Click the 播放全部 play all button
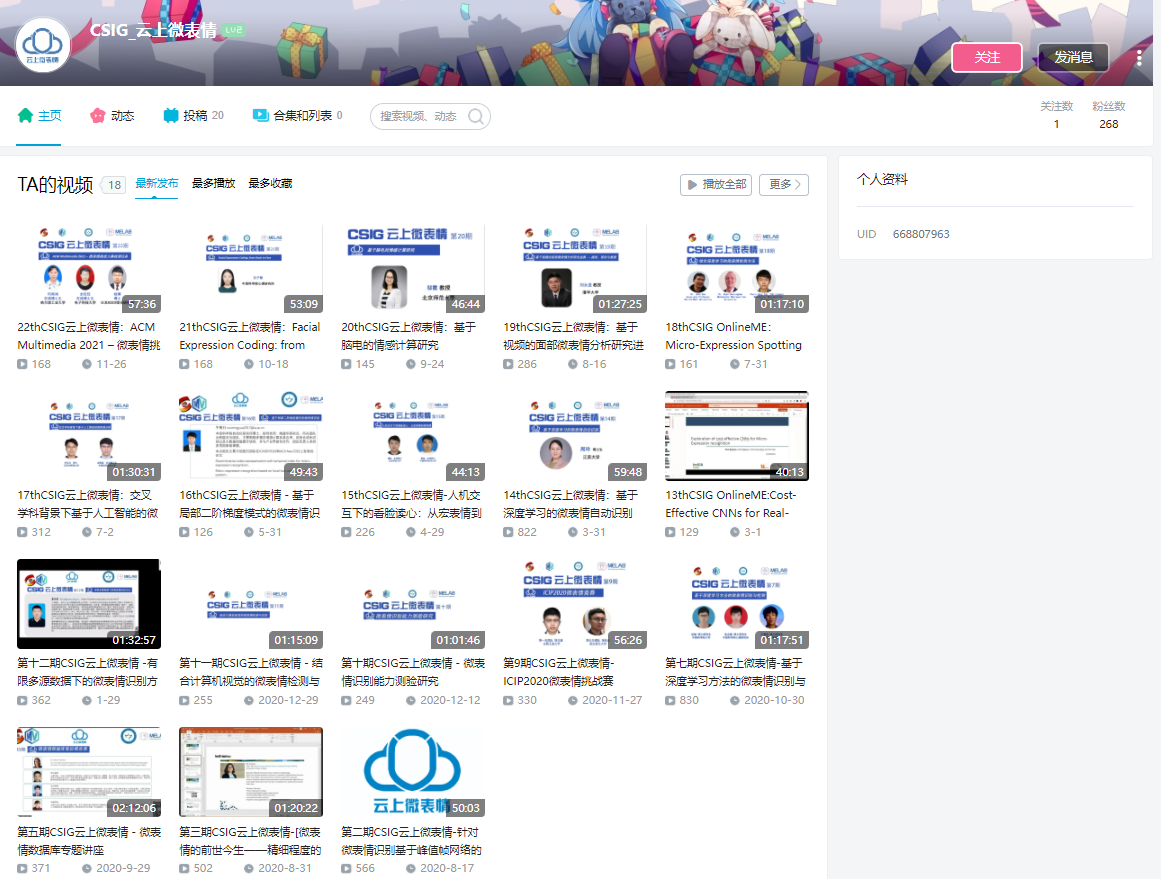The height and width of the screenshot is (879, 1161). coord(715,185)
